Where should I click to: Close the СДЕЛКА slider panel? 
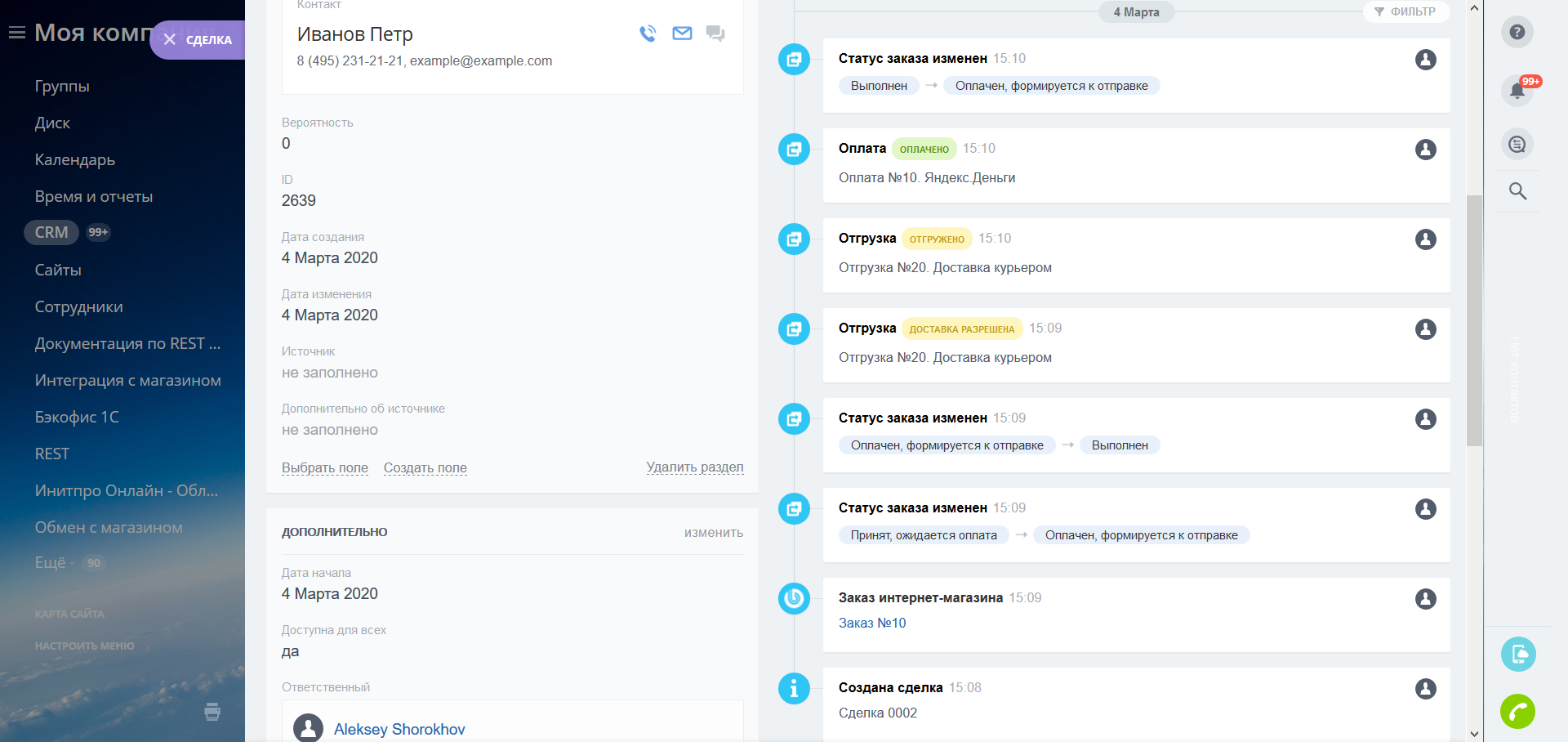170,40
